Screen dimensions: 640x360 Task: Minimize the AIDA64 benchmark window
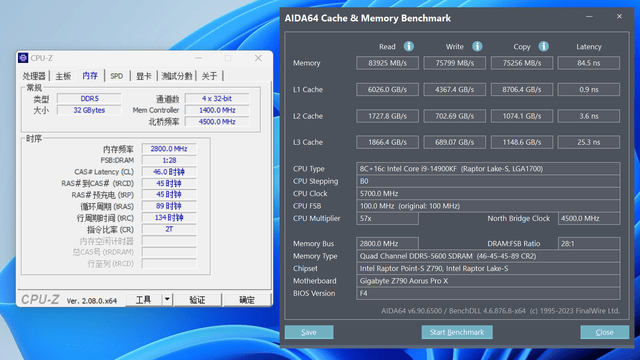click(589, 17)
